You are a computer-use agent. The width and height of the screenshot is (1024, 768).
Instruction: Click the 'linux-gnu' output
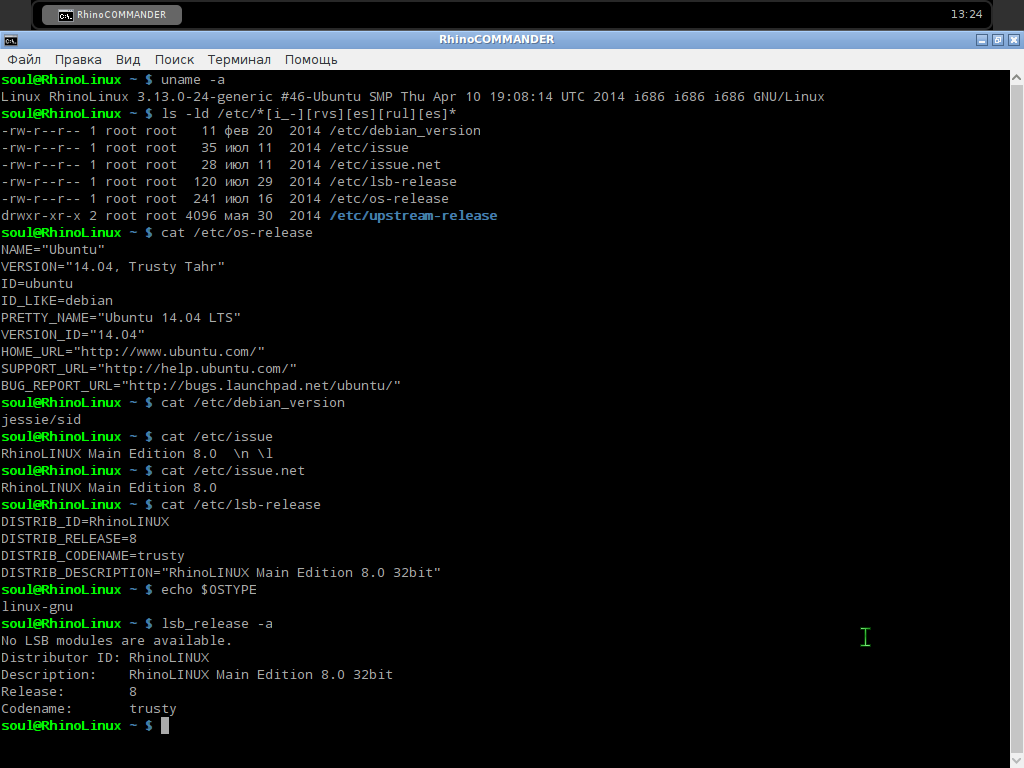pos(37,606)
